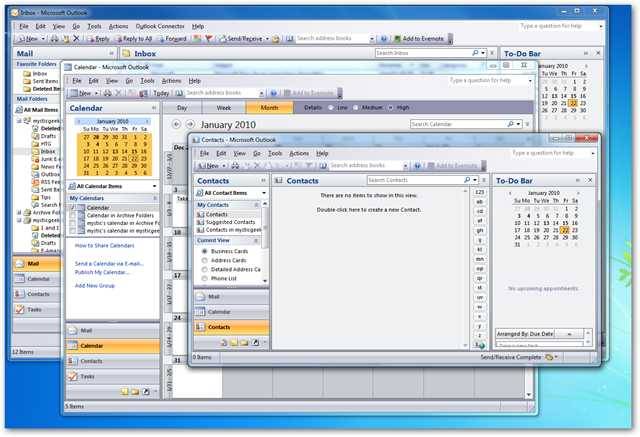The width and height of the screenshot is (640, 437).
Task: Select the Phone List view option
Action: [204, 279]
